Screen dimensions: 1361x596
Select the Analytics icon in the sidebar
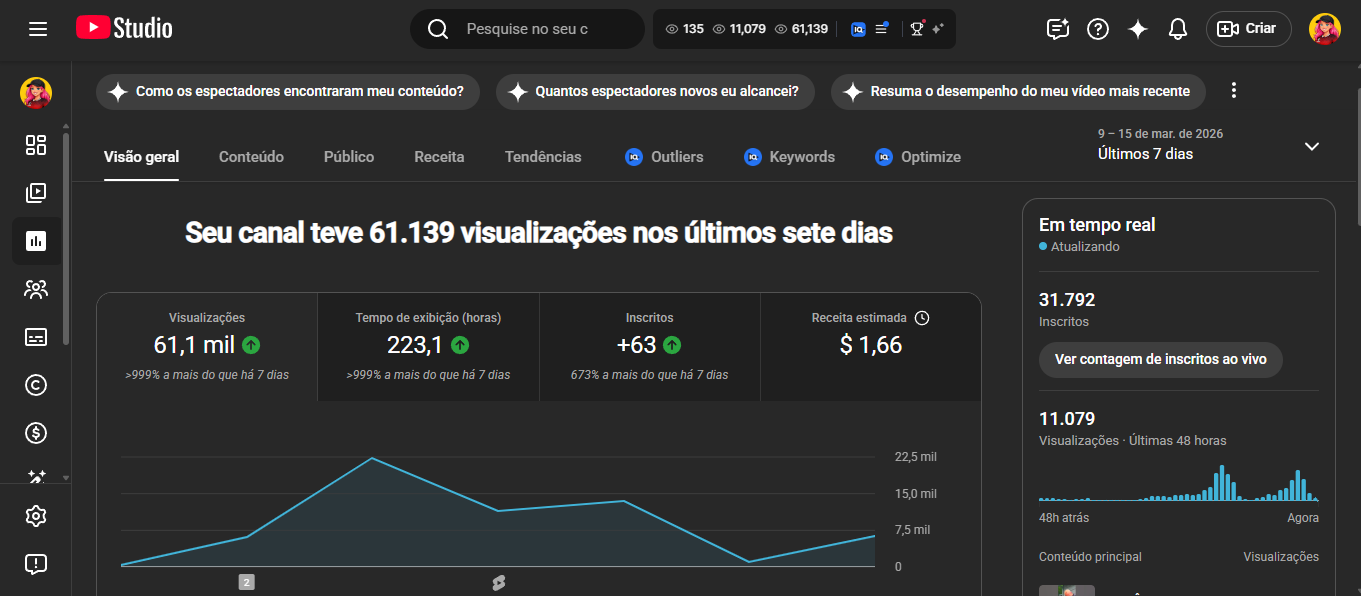(x=36, y=240)
